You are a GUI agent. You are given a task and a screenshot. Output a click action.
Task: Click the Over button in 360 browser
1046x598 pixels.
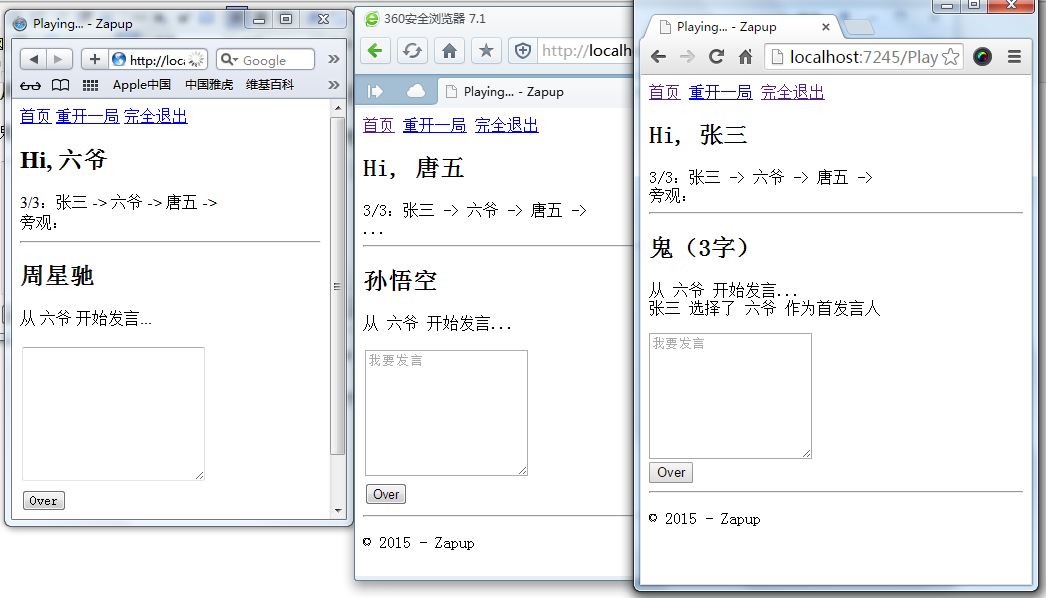[386, 494]
